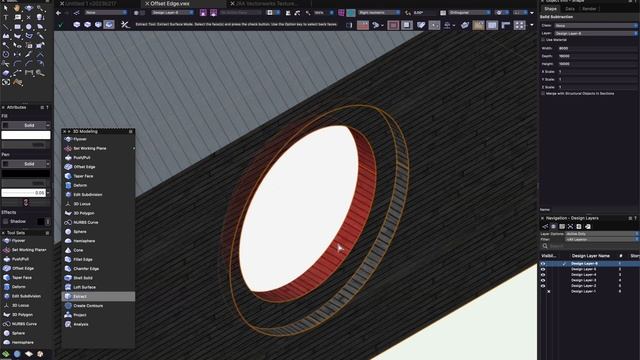
Task: Choose Set Working Plane in 3D Modeling palette
Action: coord(98,149)
